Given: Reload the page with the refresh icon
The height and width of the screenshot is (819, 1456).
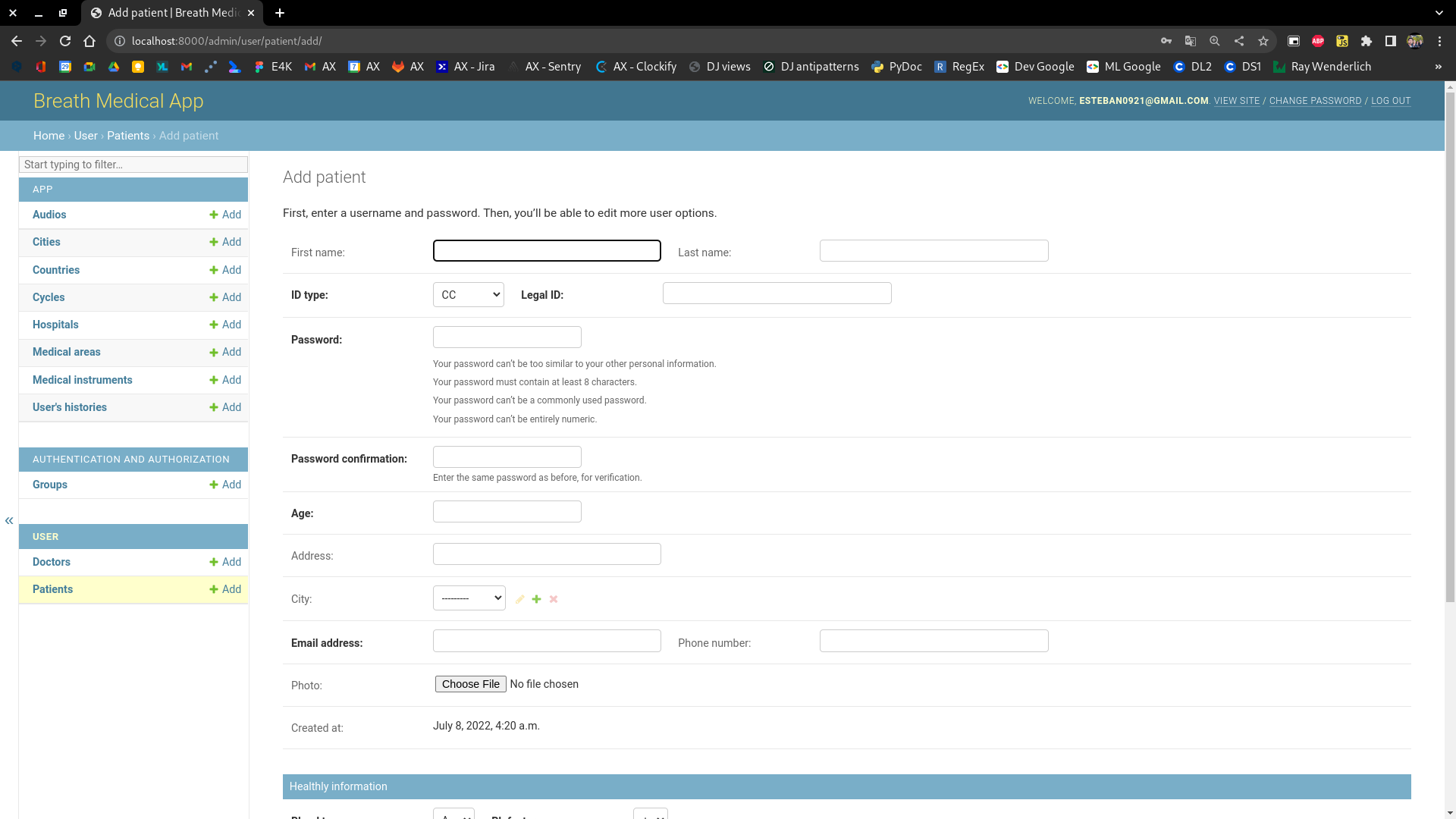Looking at the screenshot, I should click(65, 41).
